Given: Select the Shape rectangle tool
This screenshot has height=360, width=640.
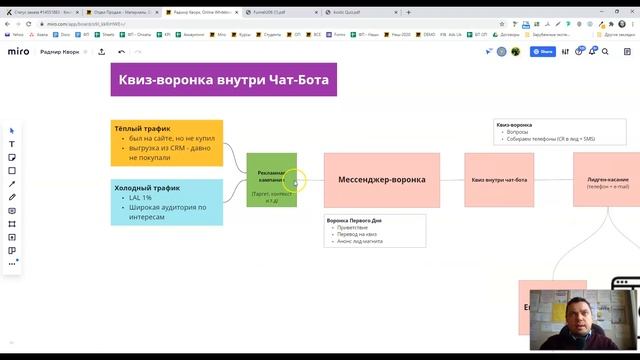Looking at the screenshot, I should [x=12, y=171].
